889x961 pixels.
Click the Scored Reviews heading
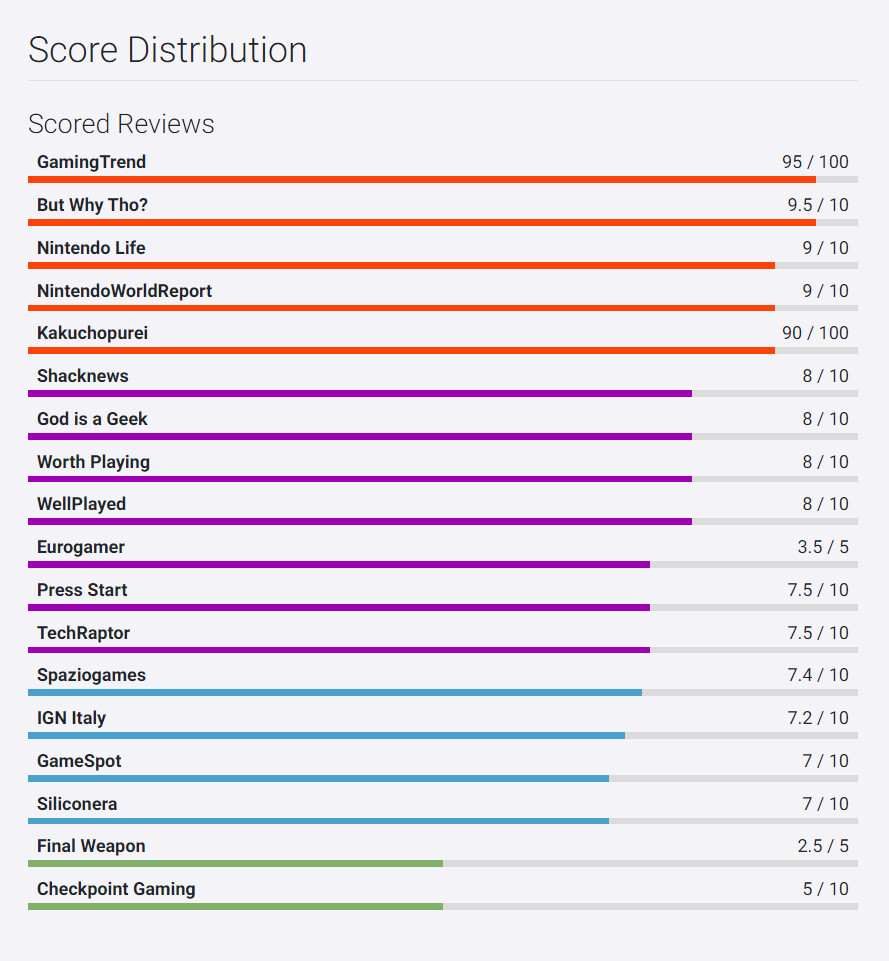[x=121, y=124]
